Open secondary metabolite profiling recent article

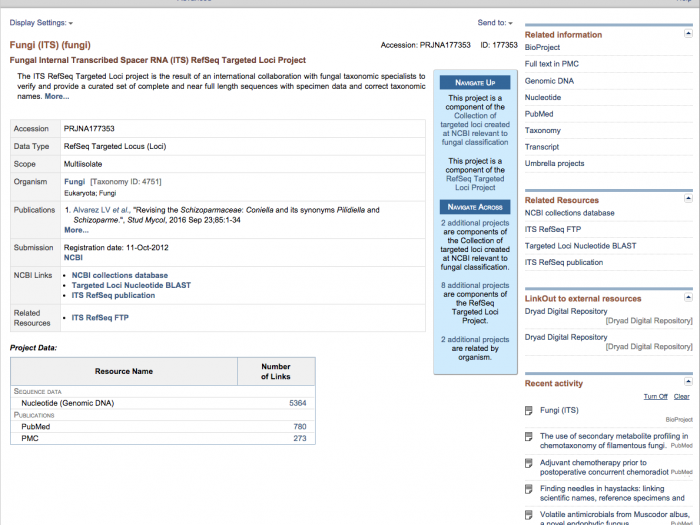[x=614, y=441]
